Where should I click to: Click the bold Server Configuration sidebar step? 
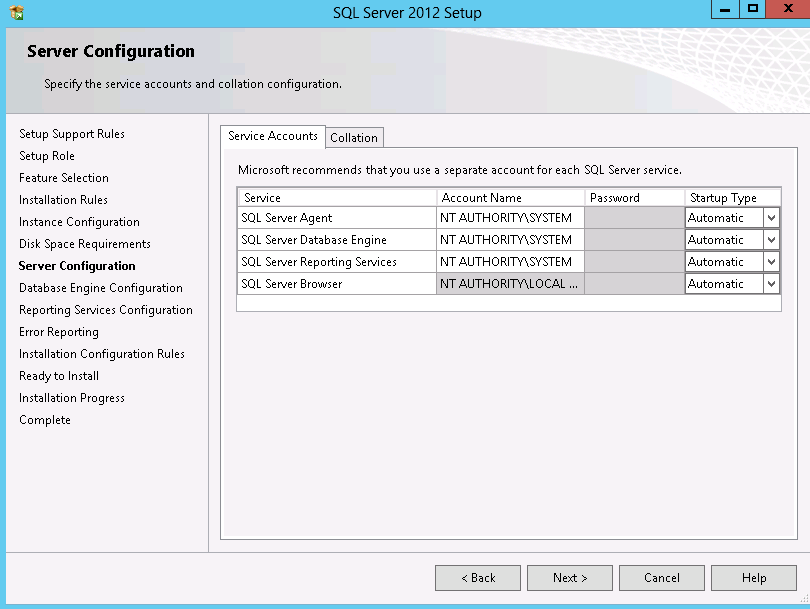pyautogui.click(x=77, y=266)
